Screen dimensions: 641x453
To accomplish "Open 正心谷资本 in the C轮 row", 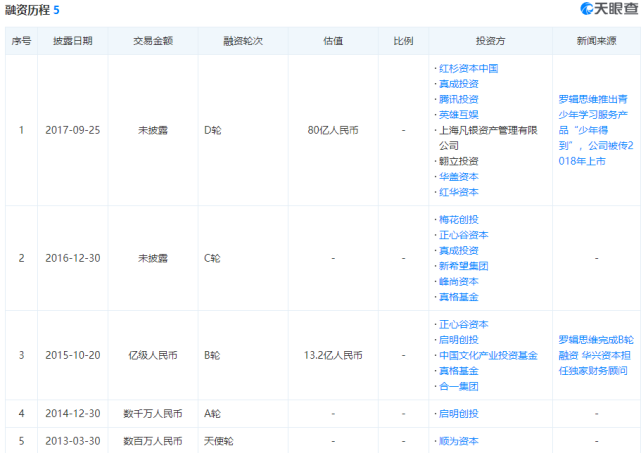I will 464,235.
